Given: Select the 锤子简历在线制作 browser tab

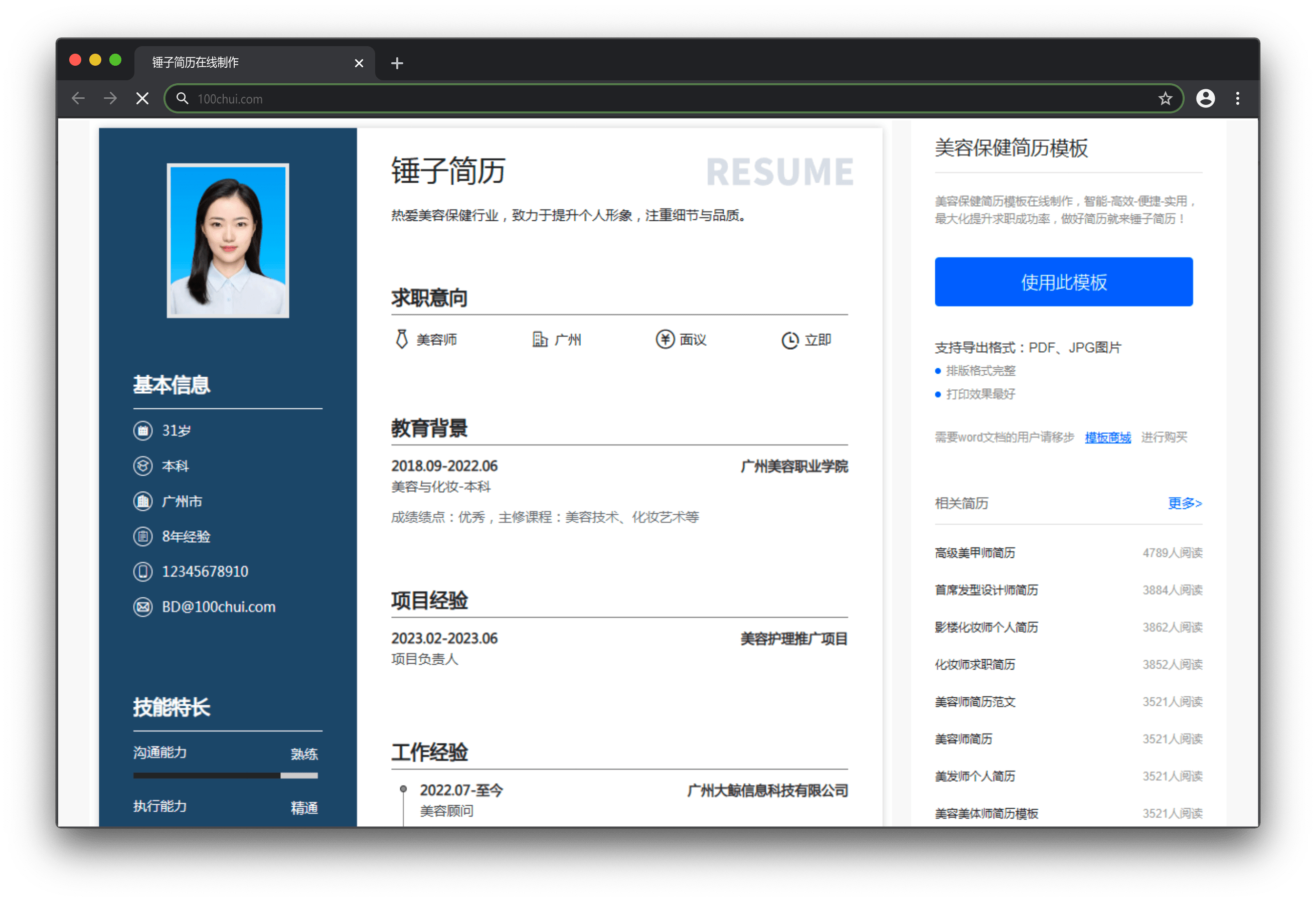Looking at the screenshot, I should click(255, 62).
